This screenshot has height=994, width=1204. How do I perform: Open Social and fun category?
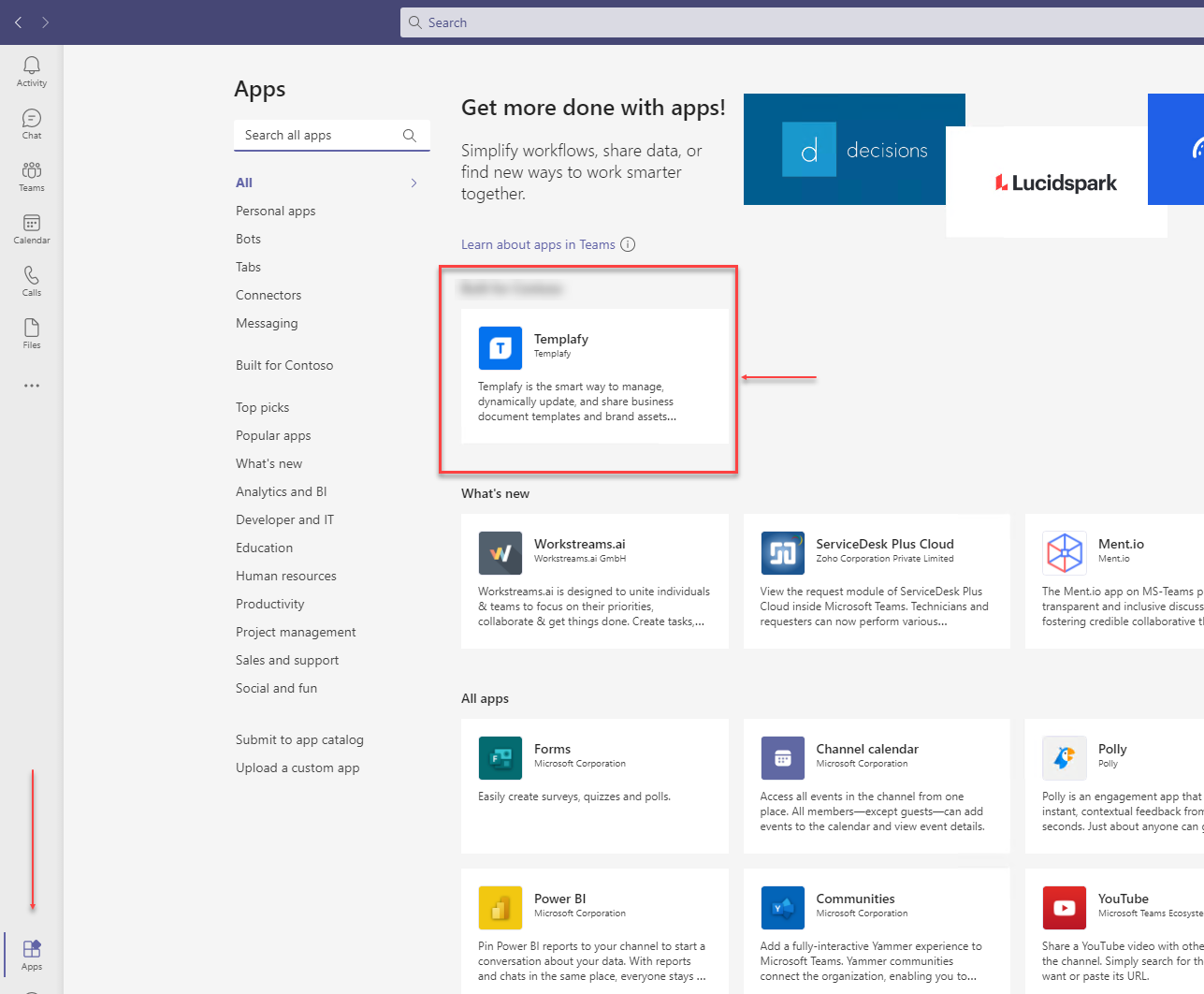click(276, 688)
